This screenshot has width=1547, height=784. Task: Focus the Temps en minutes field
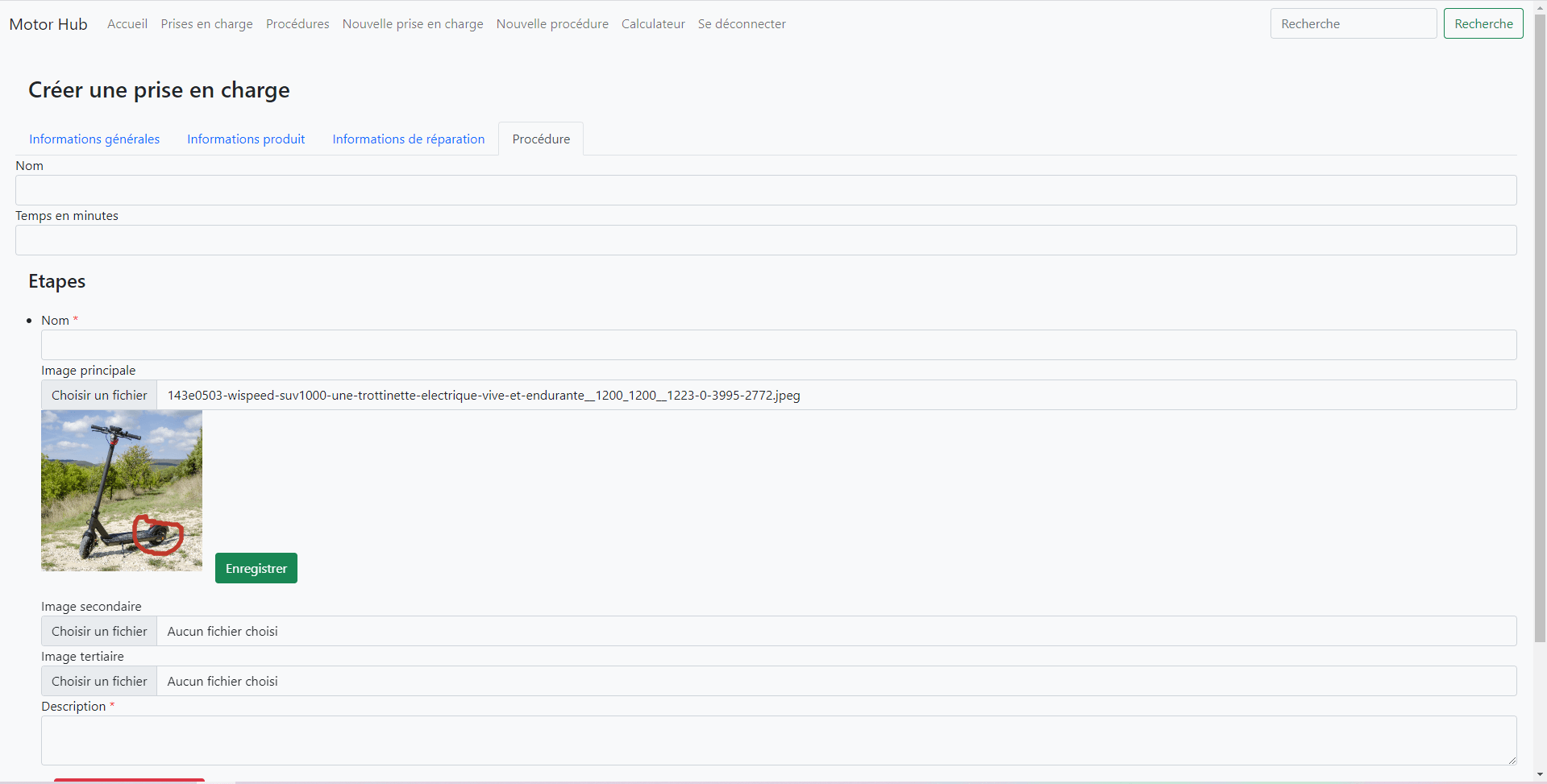766,240
